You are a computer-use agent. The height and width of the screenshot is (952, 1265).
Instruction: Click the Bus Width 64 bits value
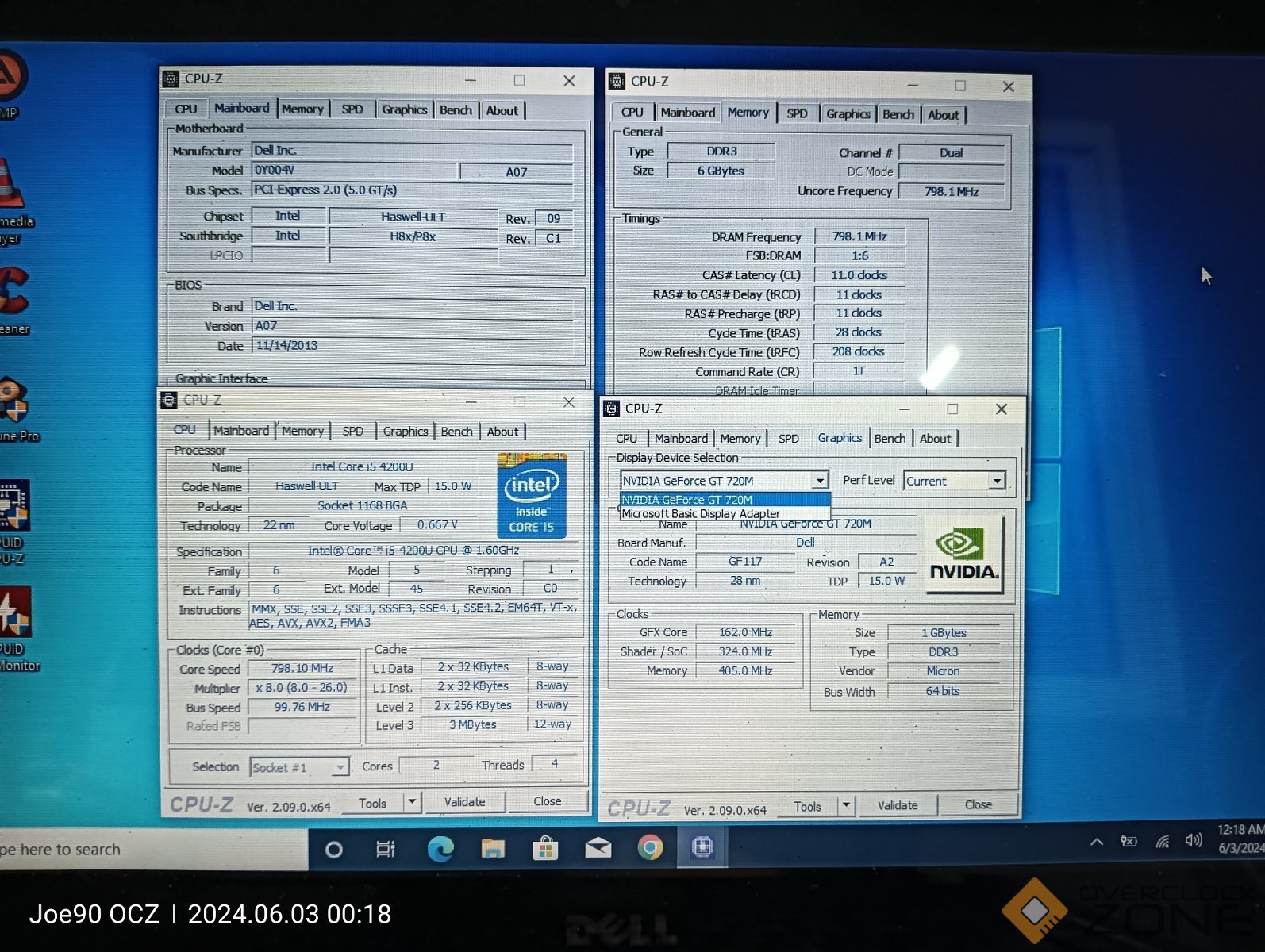(943, 691)
